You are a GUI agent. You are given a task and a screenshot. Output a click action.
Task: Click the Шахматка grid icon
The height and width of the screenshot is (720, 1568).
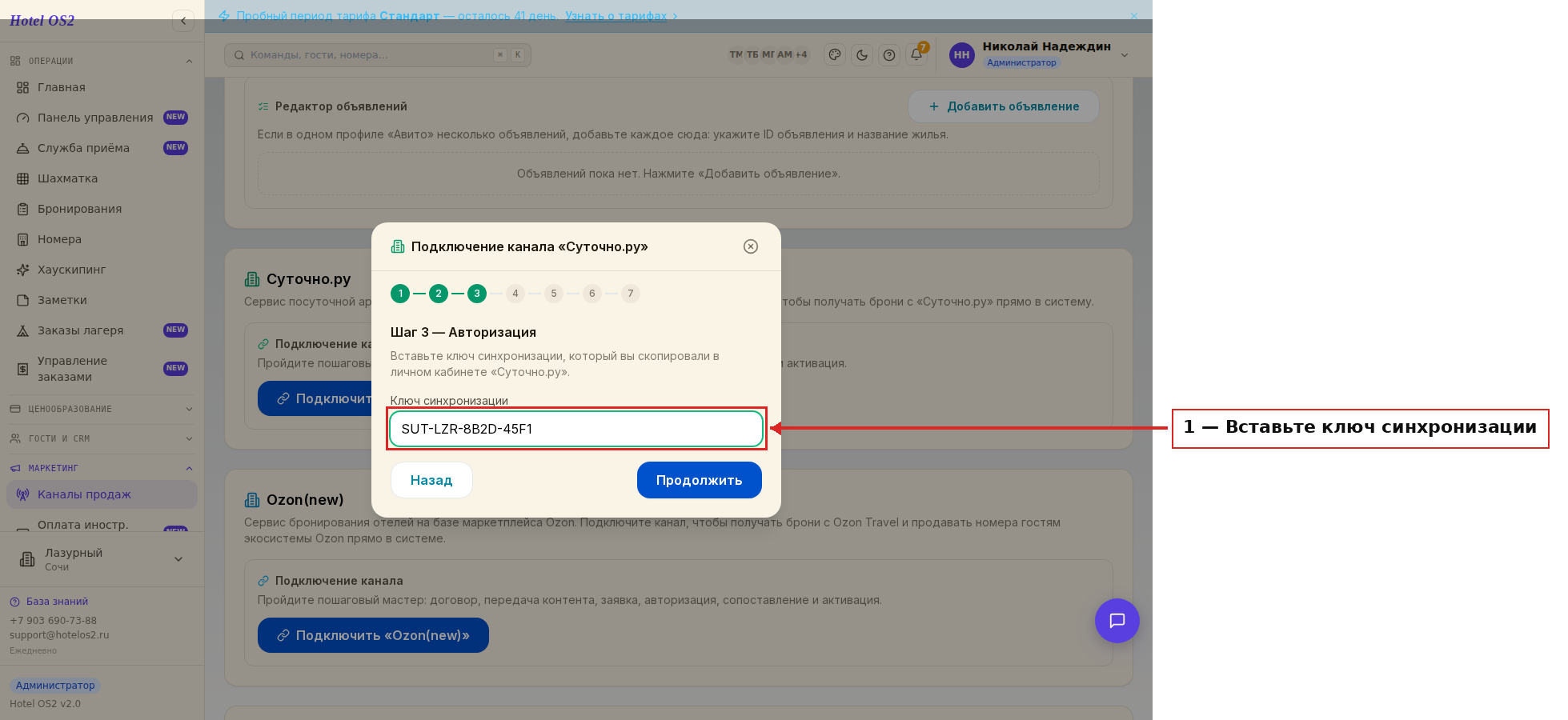pyautogui.click(x=22, y=178)
